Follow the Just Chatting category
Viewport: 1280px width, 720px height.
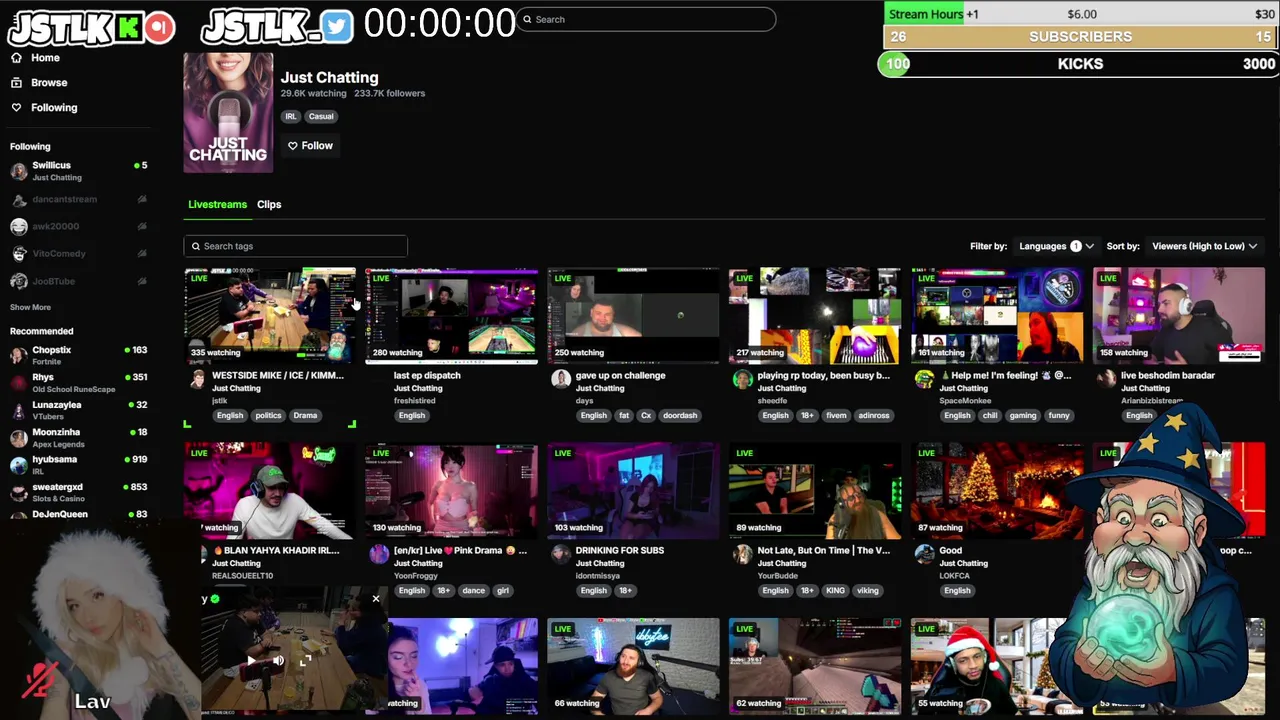tap(310, 146)
